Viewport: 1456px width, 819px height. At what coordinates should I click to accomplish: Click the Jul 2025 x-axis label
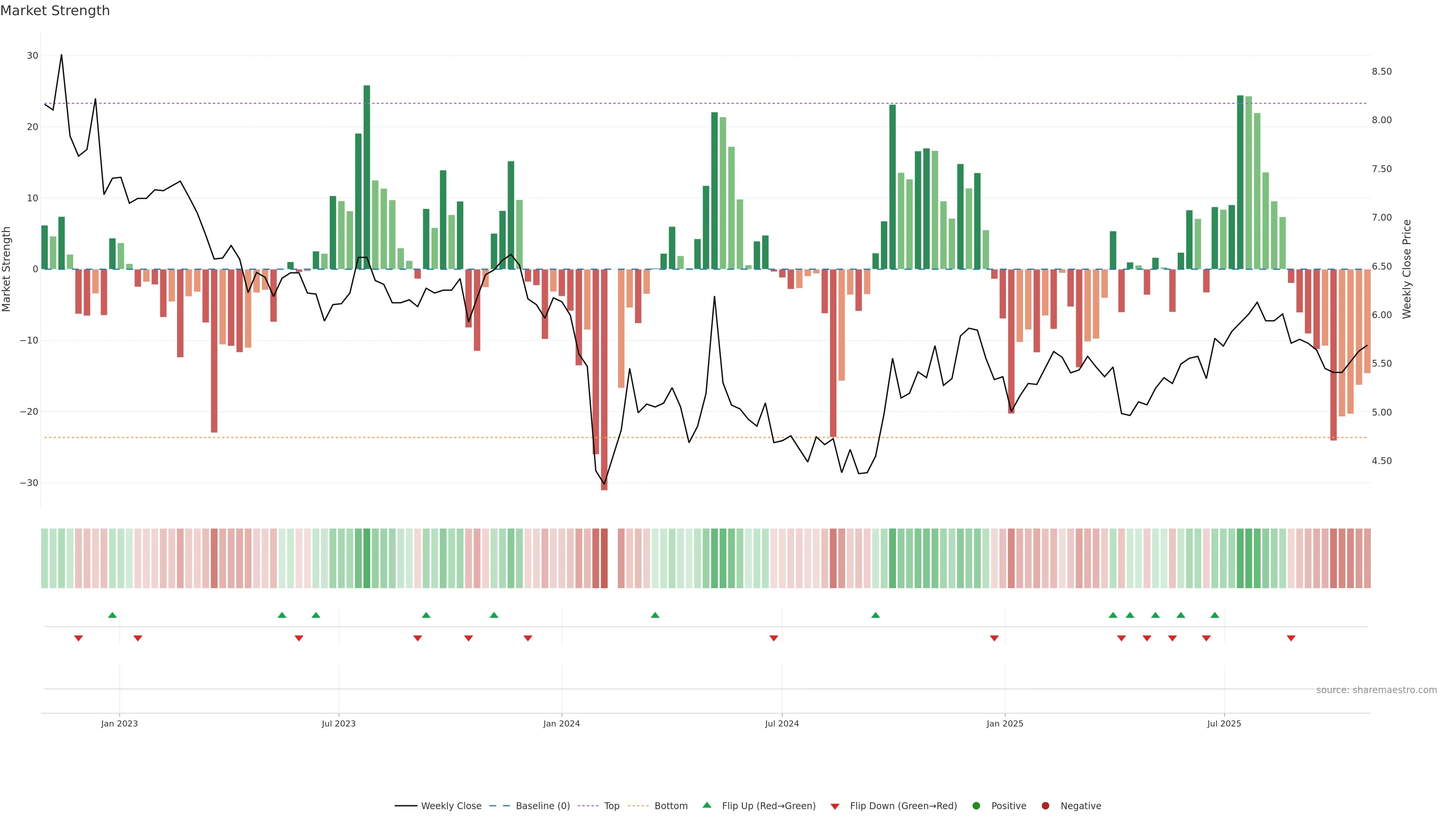(1224, 723)
